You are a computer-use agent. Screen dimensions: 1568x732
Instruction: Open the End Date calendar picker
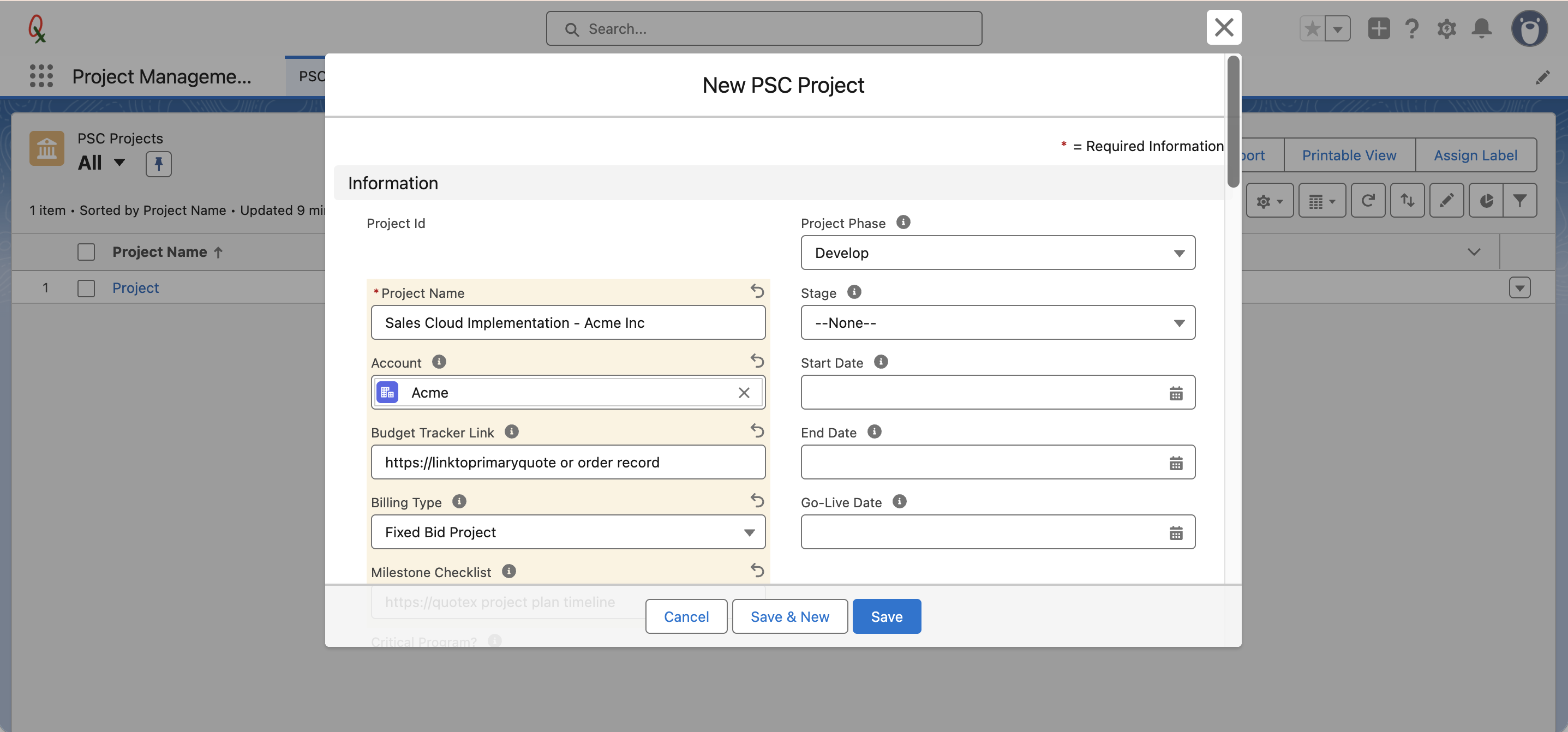point(1175,463)
